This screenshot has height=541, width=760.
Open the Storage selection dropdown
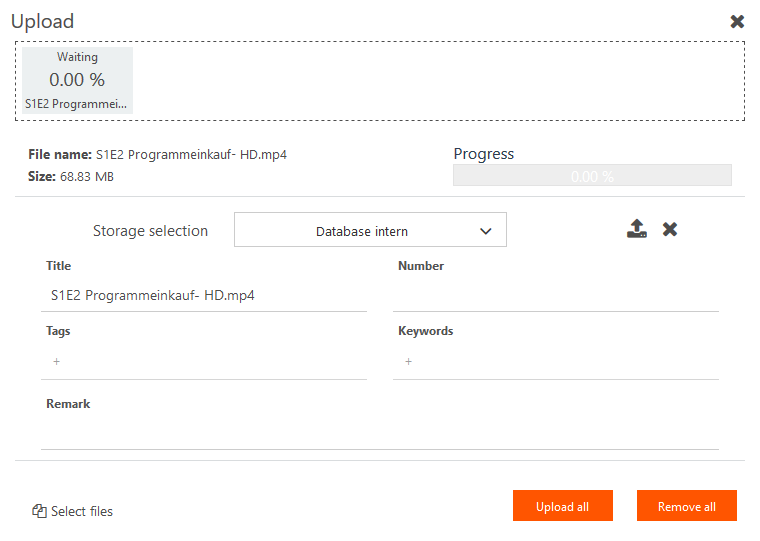click(x=370, y=230)
